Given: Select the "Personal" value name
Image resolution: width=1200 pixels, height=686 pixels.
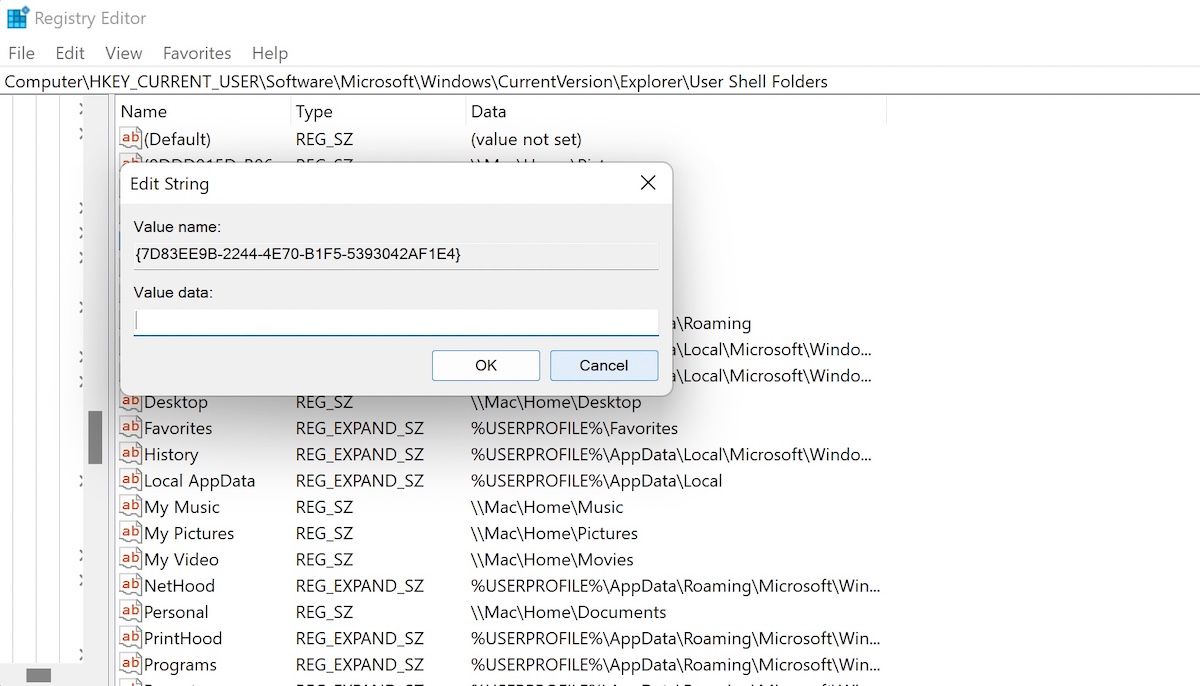Looking at the screenshot, I should pos(176,612).
